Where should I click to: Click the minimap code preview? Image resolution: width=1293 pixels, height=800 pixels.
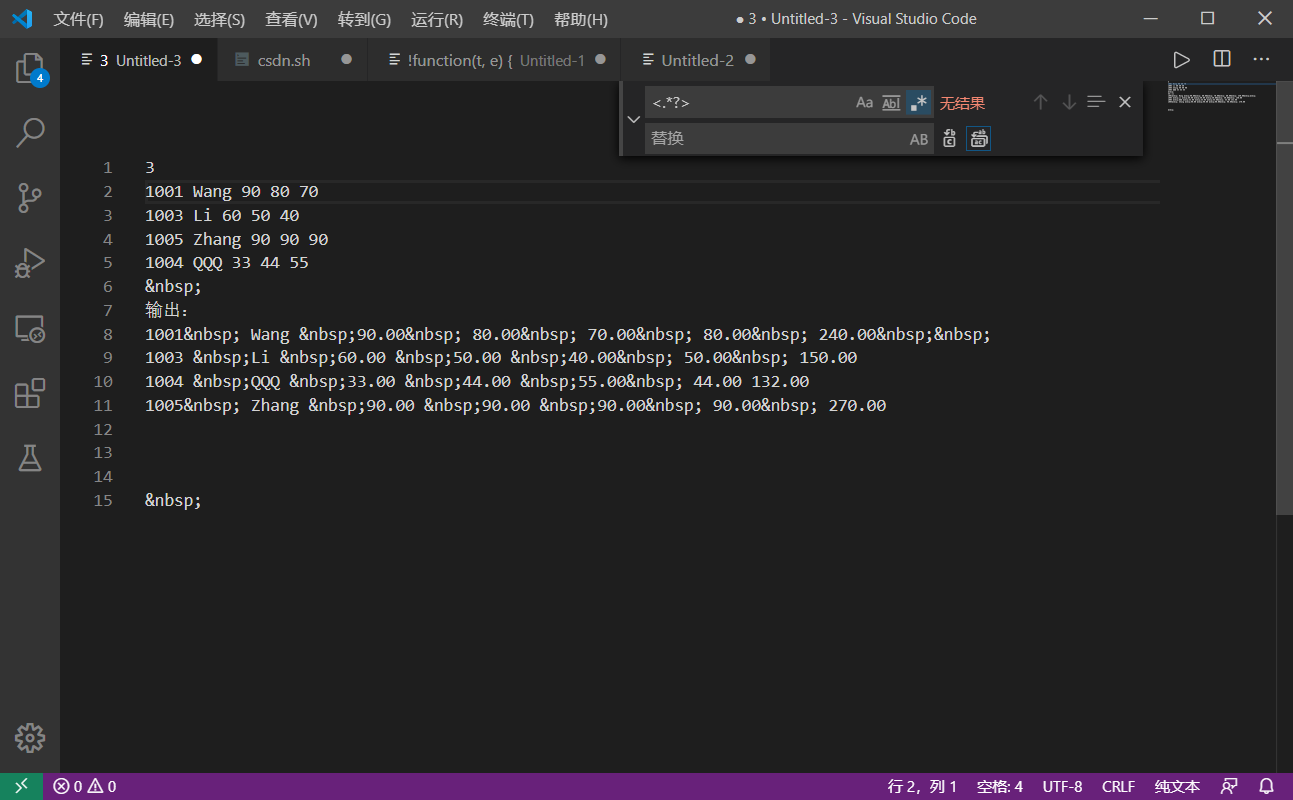click(x=1212, y=97)
